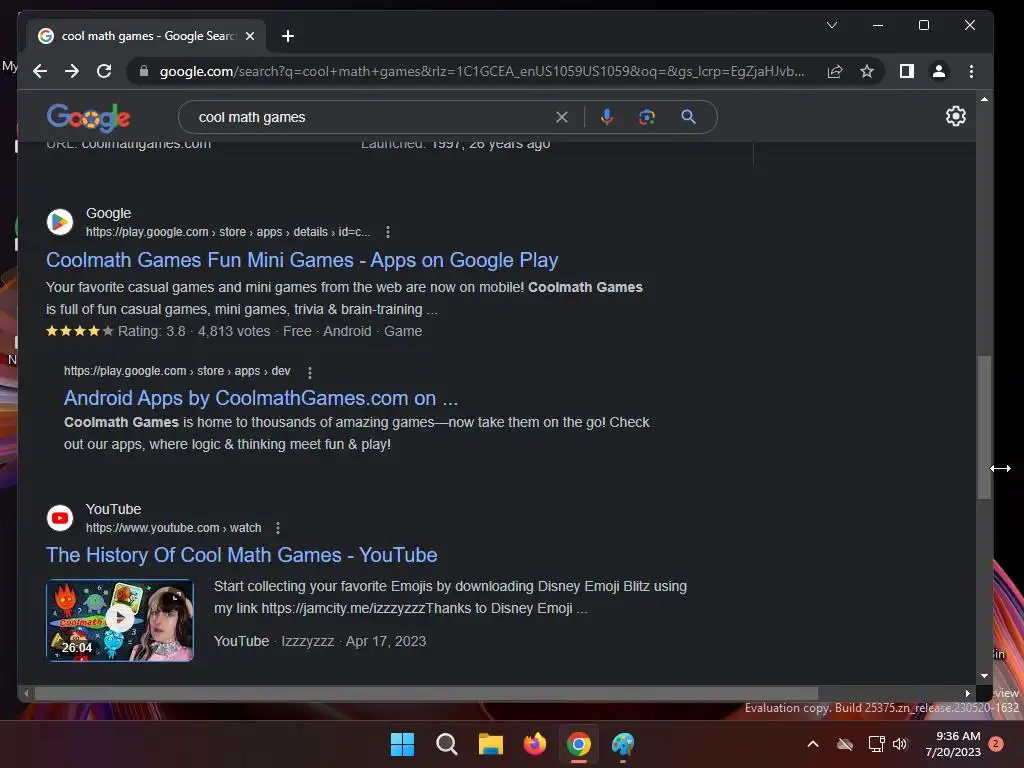Image resolution: width=1024 pixels, height=768 pixels.
Task: Open Paint app from taskbar
Action: tap(623, 744)
